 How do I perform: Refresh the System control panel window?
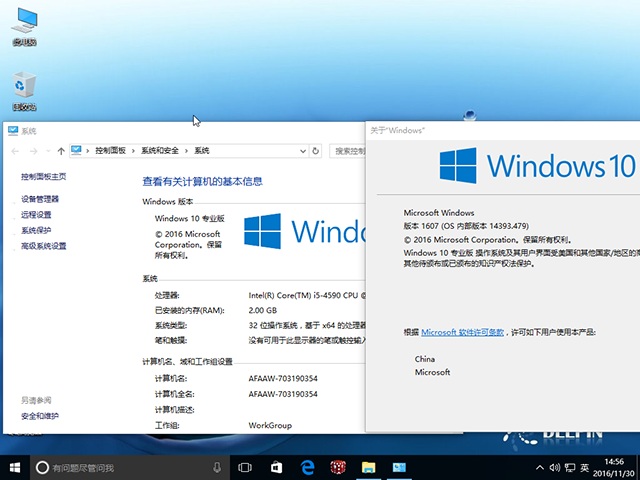[x=316, y=151]
